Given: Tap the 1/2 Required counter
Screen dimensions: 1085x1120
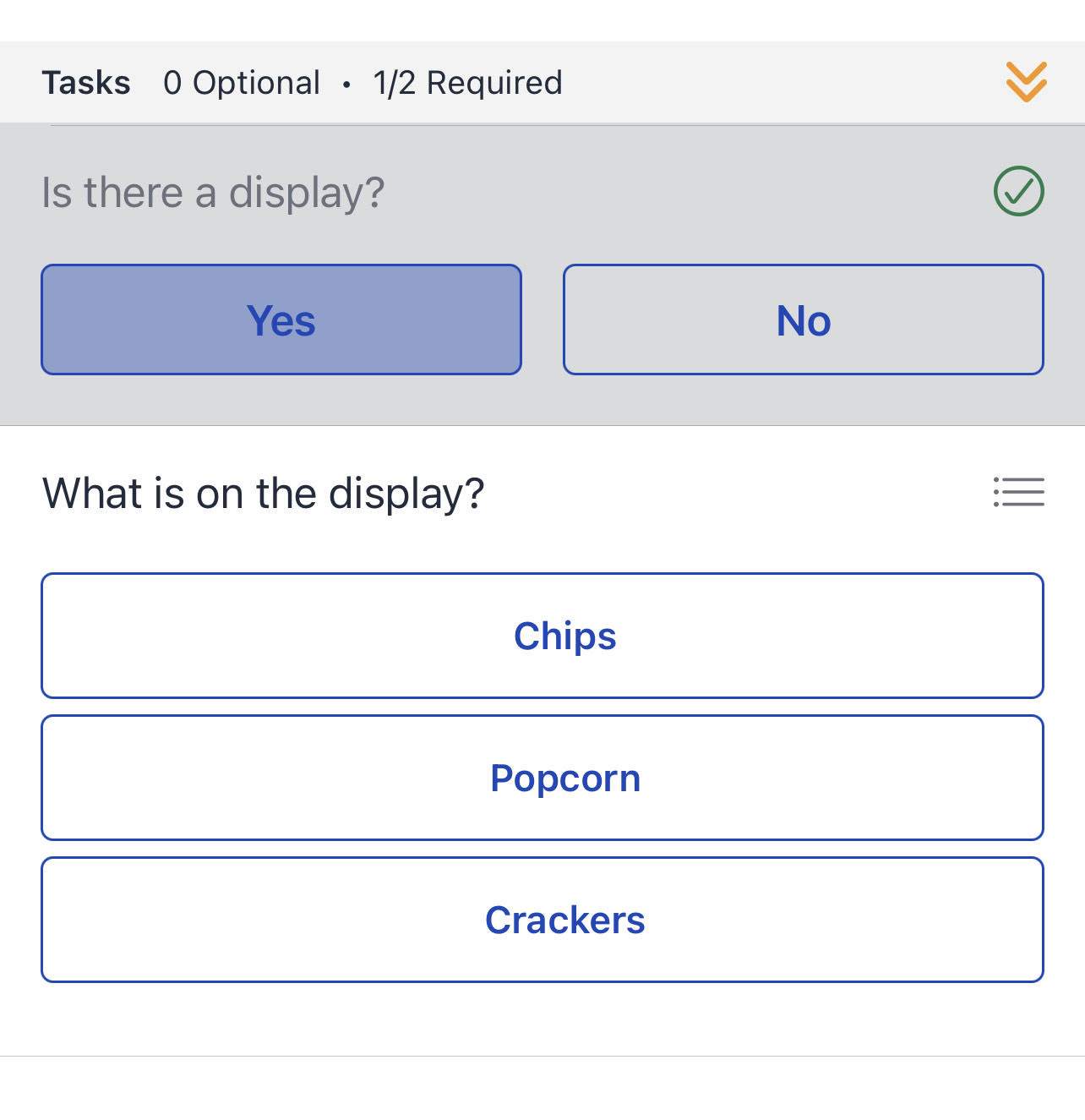Looking at the screenshot, I should [x=467, y=83].
